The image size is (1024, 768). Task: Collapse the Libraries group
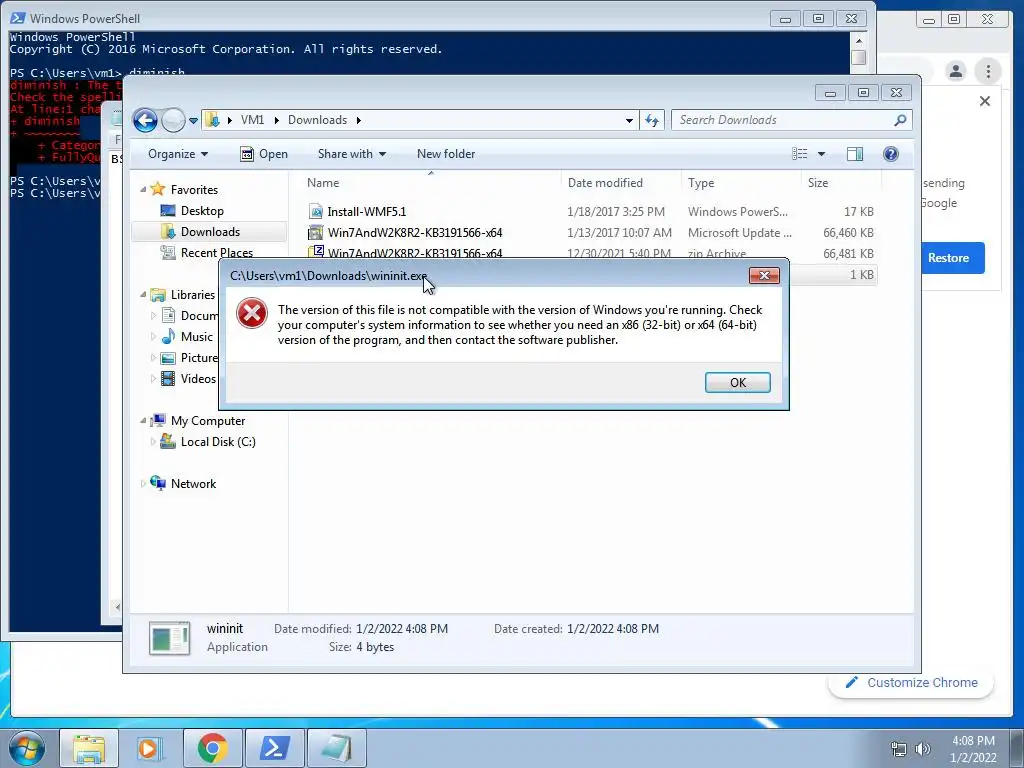click(143, 295)
